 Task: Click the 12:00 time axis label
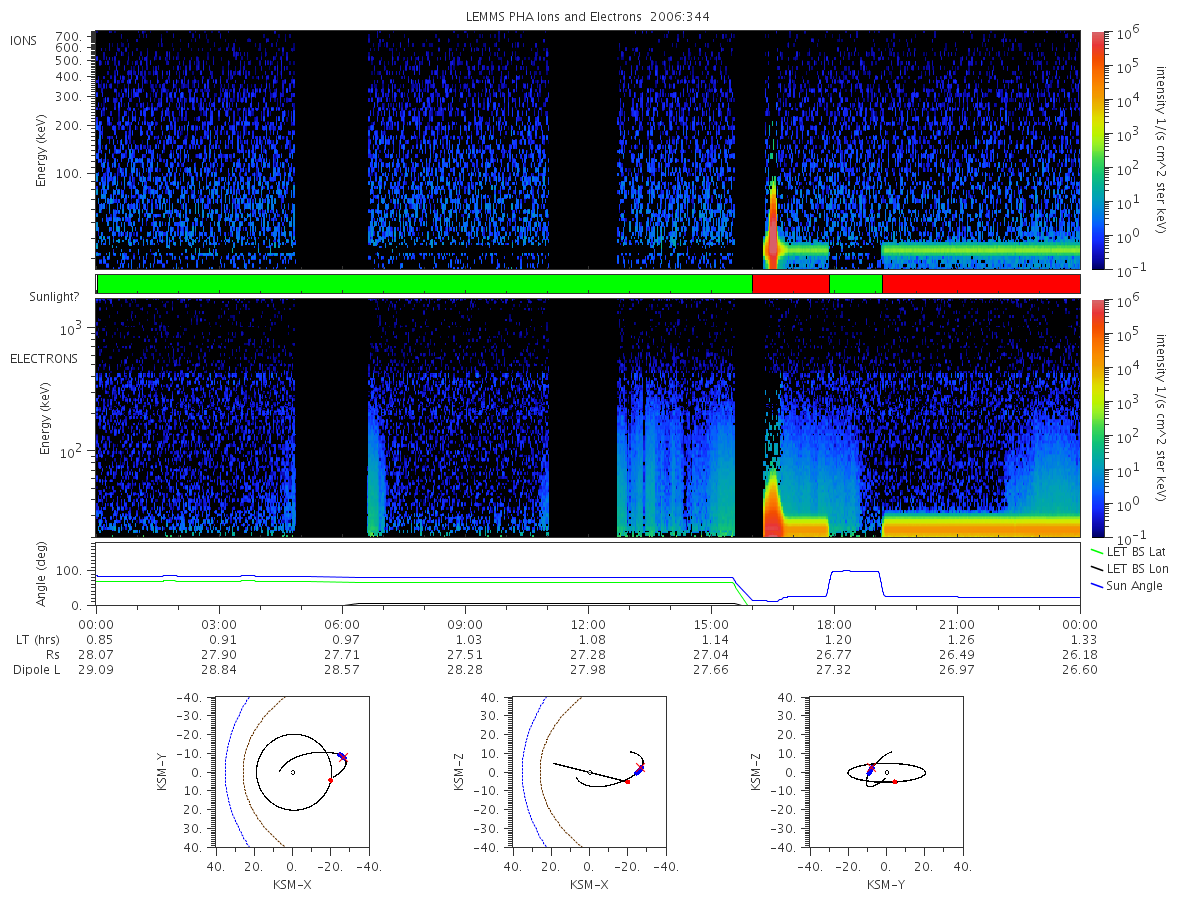pos(588,623)
